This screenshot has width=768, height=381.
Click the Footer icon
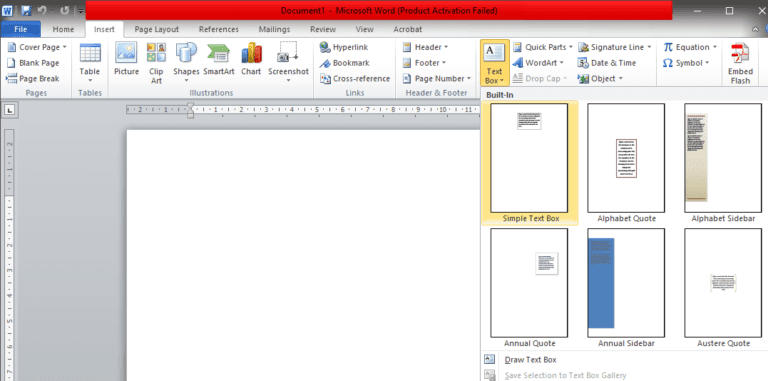coord(407,63)
